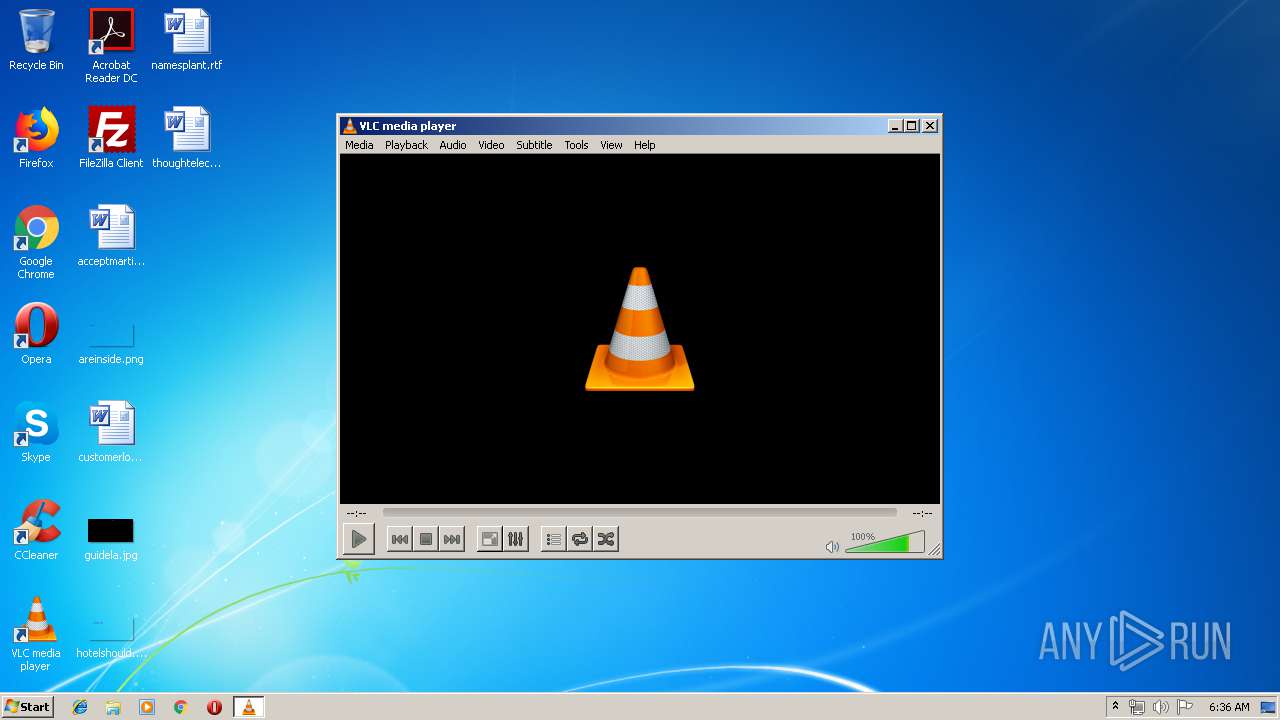The width and height of the screenshot is (1280, 720).
Task: Toggle the playlist view
Action: 554,539
